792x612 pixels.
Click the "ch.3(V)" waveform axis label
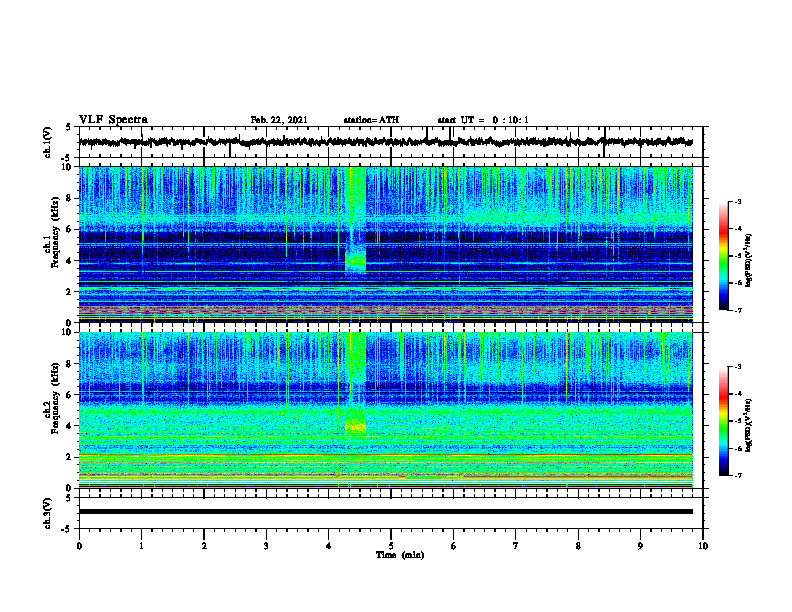click(x=48, y=513)
